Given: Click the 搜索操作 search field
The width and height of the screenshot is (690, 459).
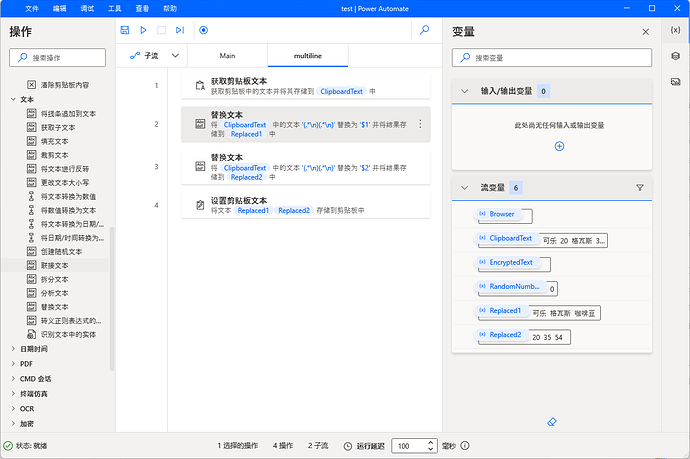Looking at the screenshot, I should click(58, 58).
